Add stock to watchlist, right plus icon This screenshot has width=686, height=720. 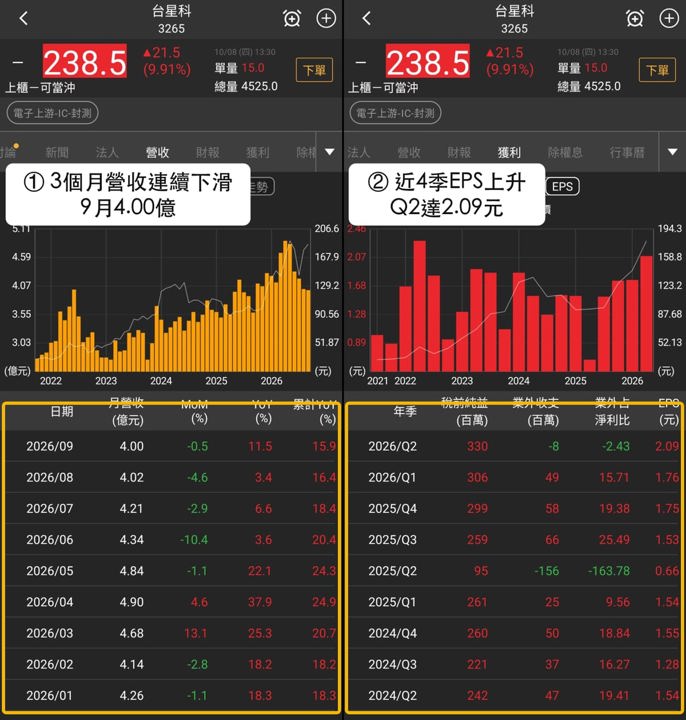[x=669, y=18]
